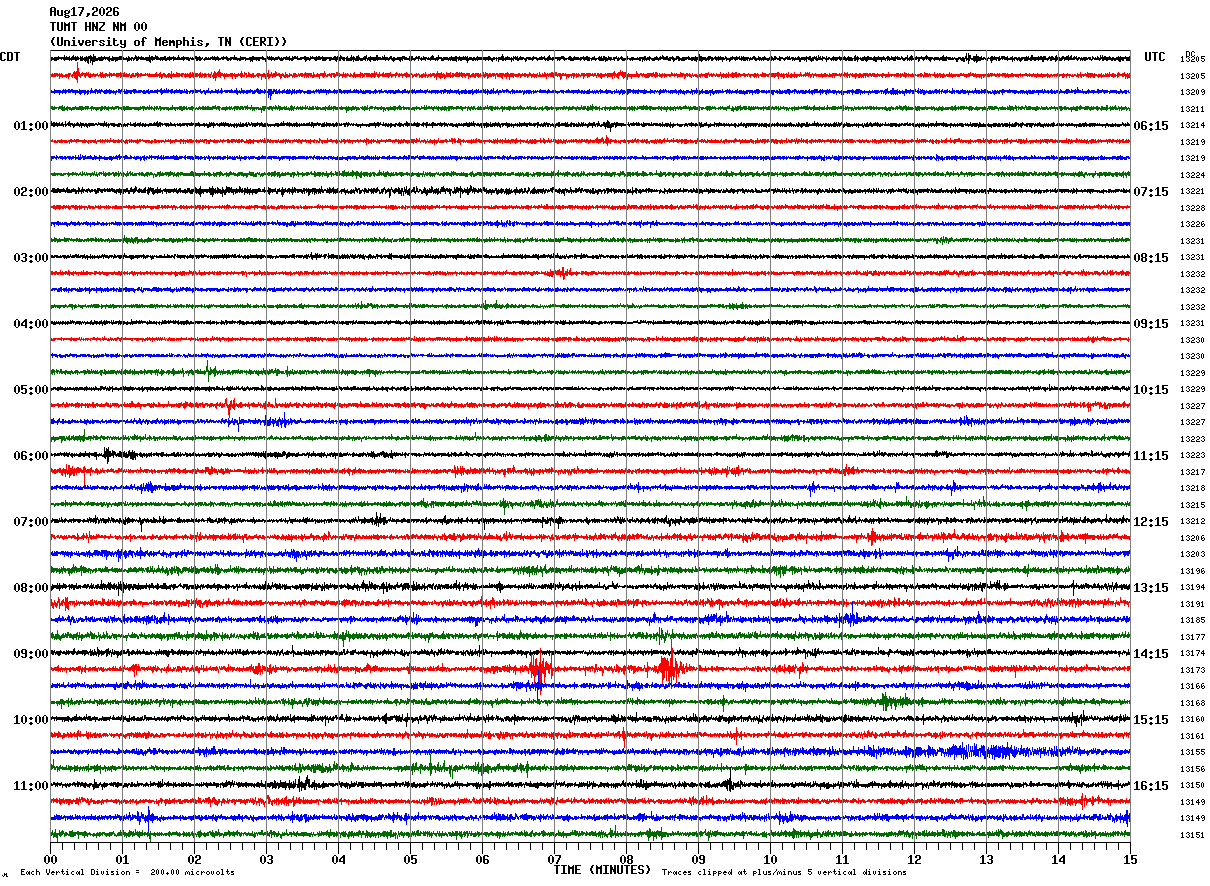Select the '04:00' CDT hour label
1210x886 pixels.
coord(31,324)
